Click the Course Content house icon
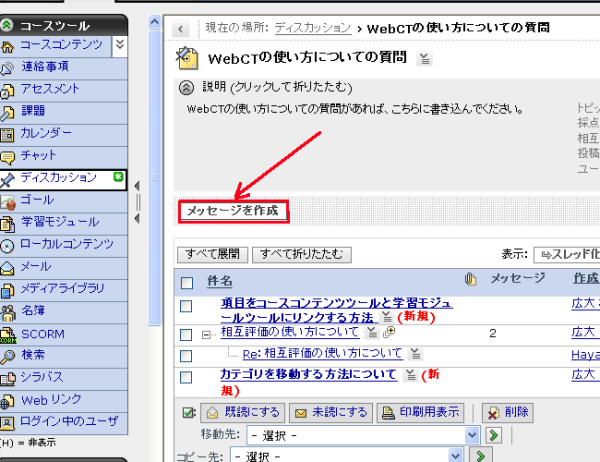The image size is (600, 462). (7, 47)
